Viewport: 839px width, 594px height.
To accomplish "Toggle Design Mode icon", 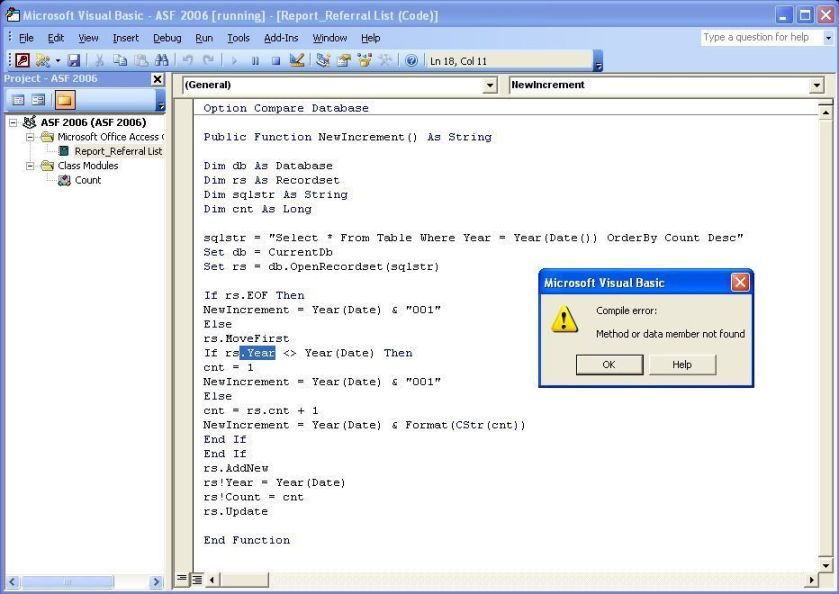I will tap(297, 60).
